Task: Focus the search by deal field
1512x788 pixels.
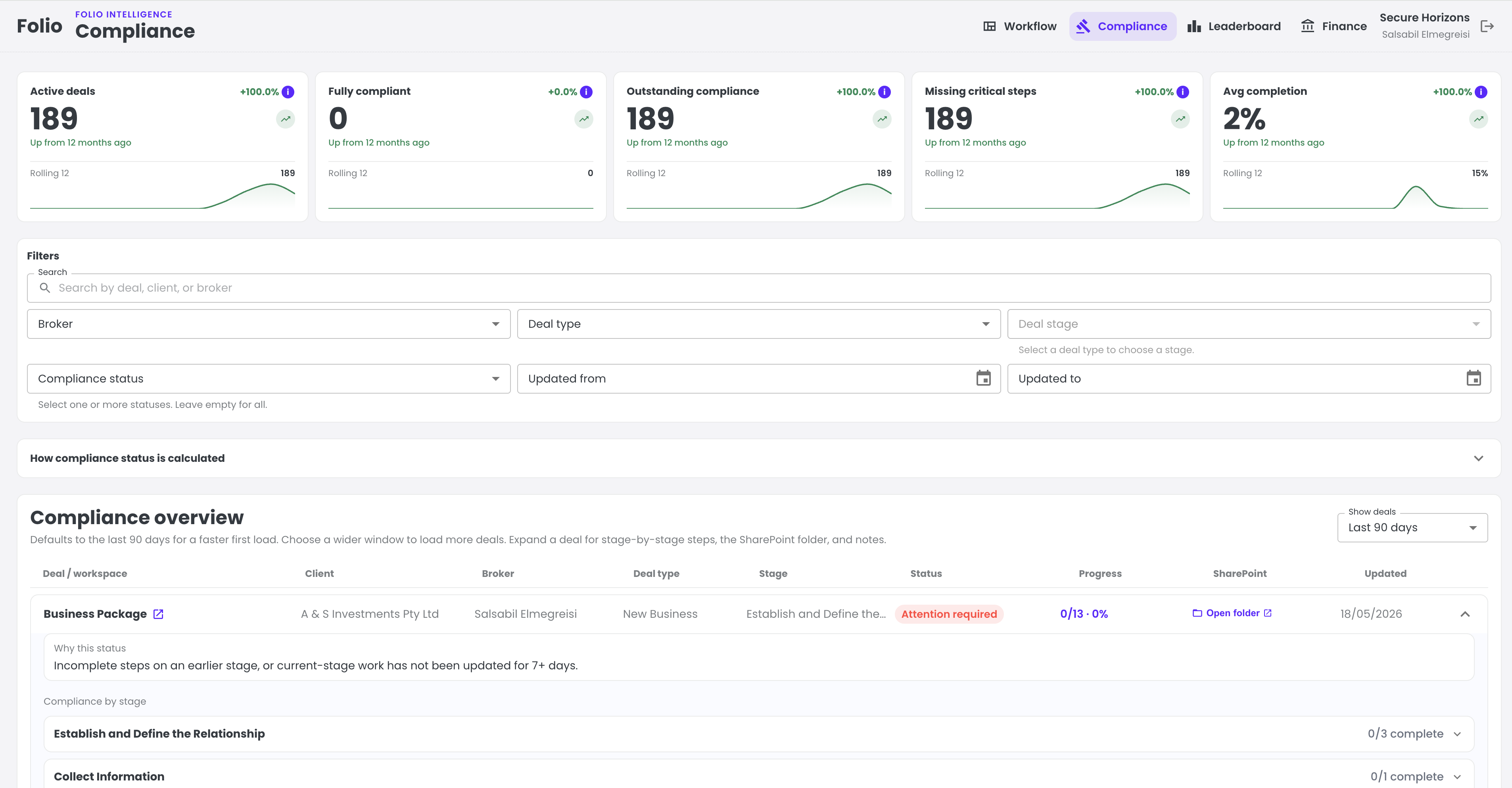Action: pyautogui.click(x=758, y=288)
